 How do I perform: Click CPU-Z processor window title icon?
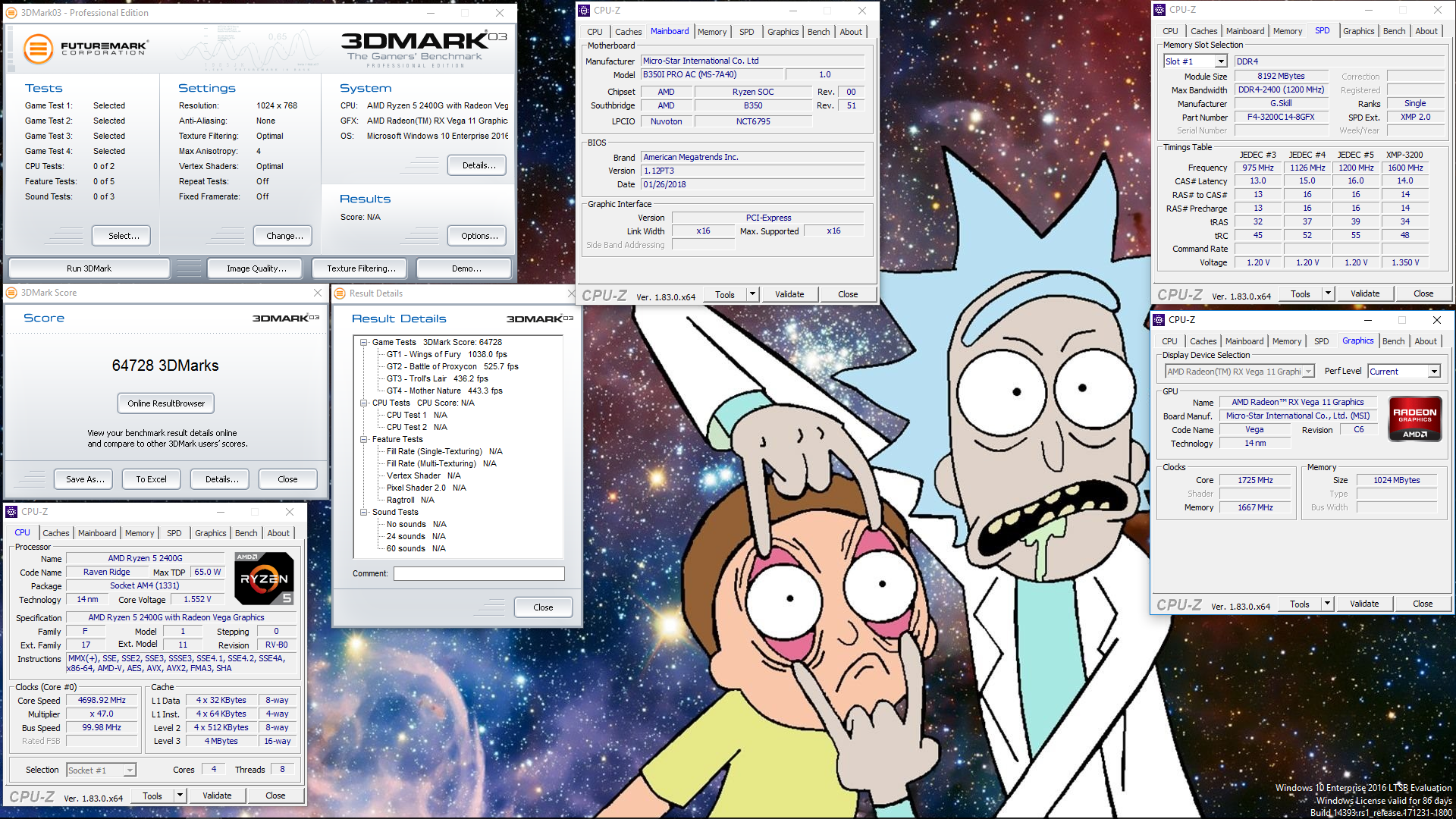click(x=11, y=512)
